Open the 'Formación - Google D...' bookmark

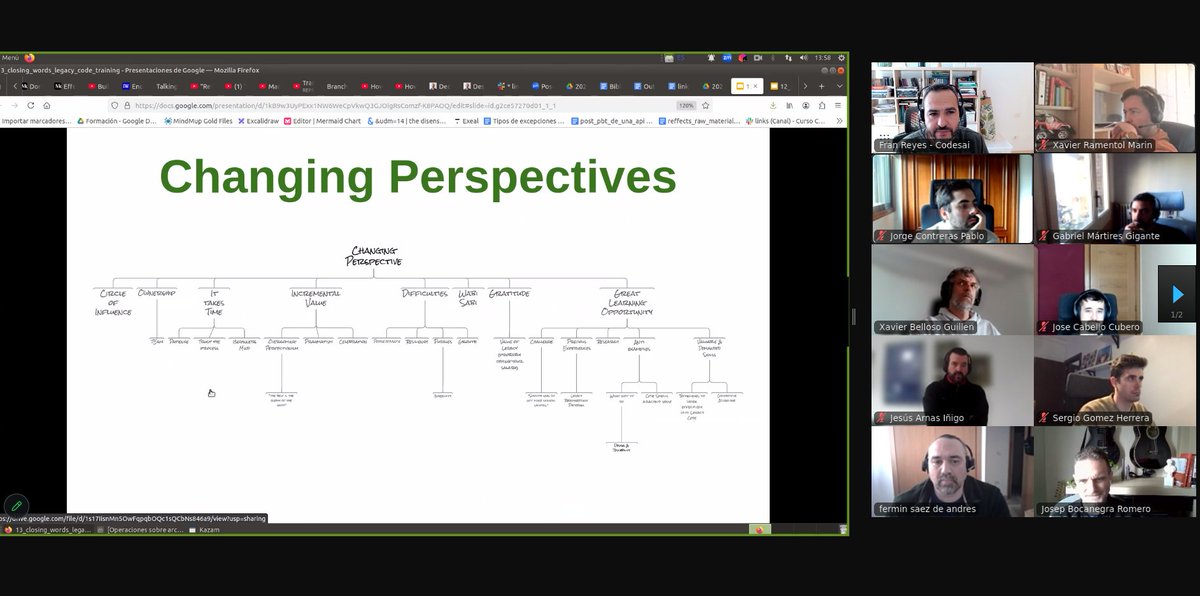pyautogui.click(x=117, y=121)
